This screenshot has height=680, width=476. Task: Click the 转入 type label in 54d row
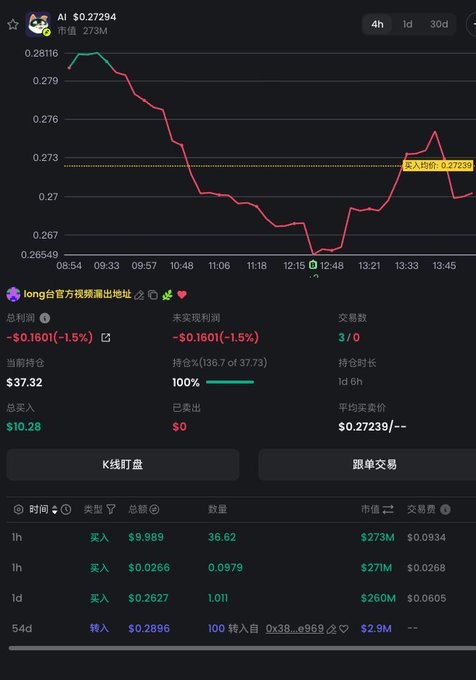click(x=99, y=628)
